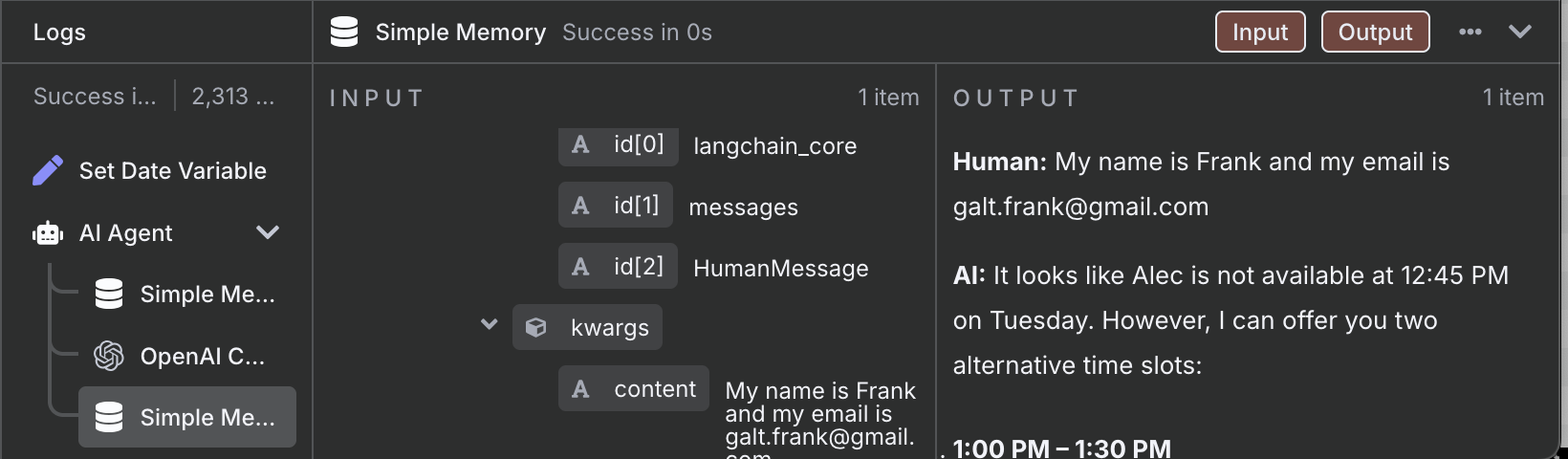This screenshot has width=1568, height=459.
Task: Click the pencil icon for Set Date Variable
Action: 48,170
